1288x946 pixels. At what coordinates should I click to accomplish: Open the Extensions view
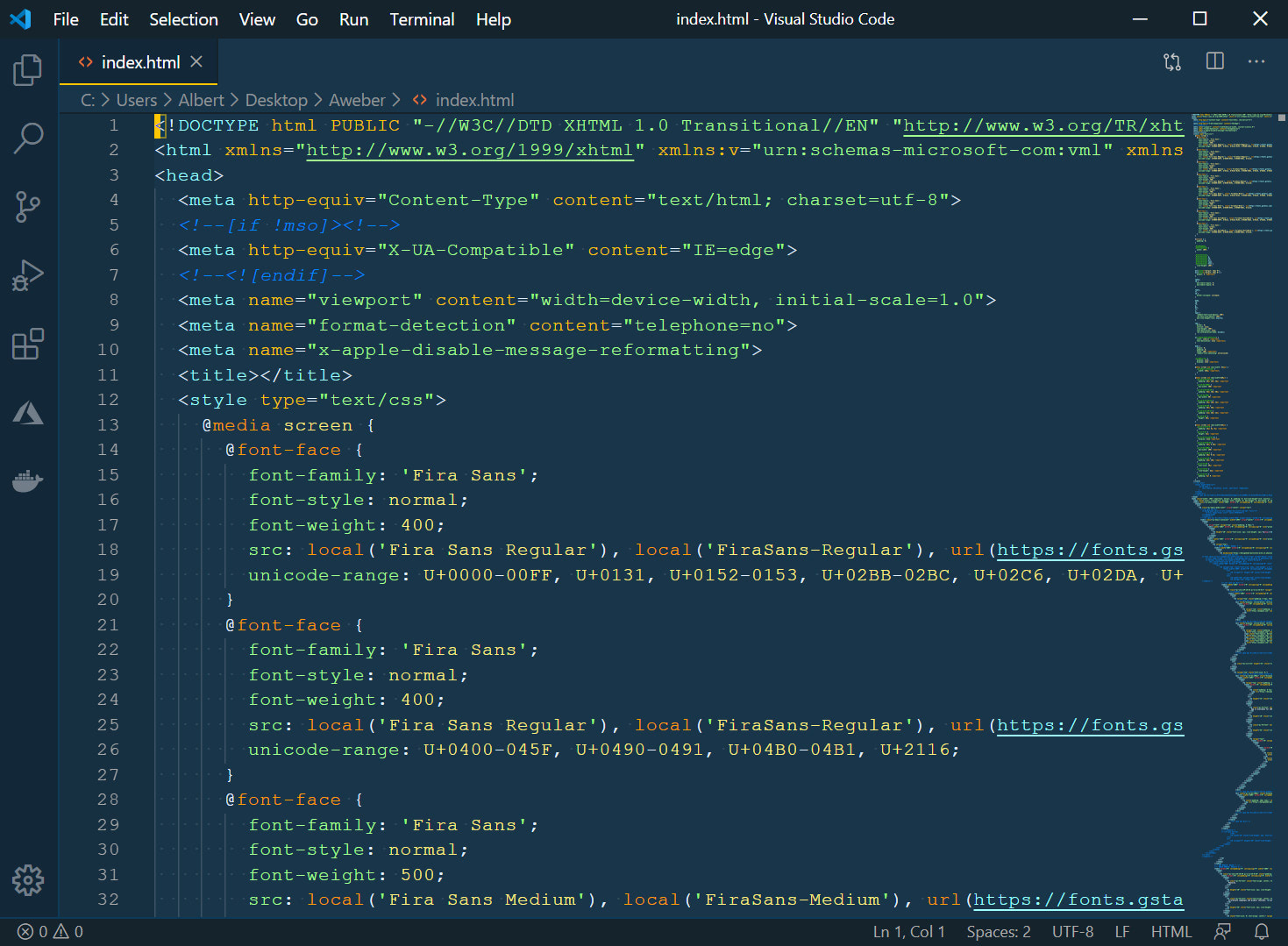tap(28, 344)
